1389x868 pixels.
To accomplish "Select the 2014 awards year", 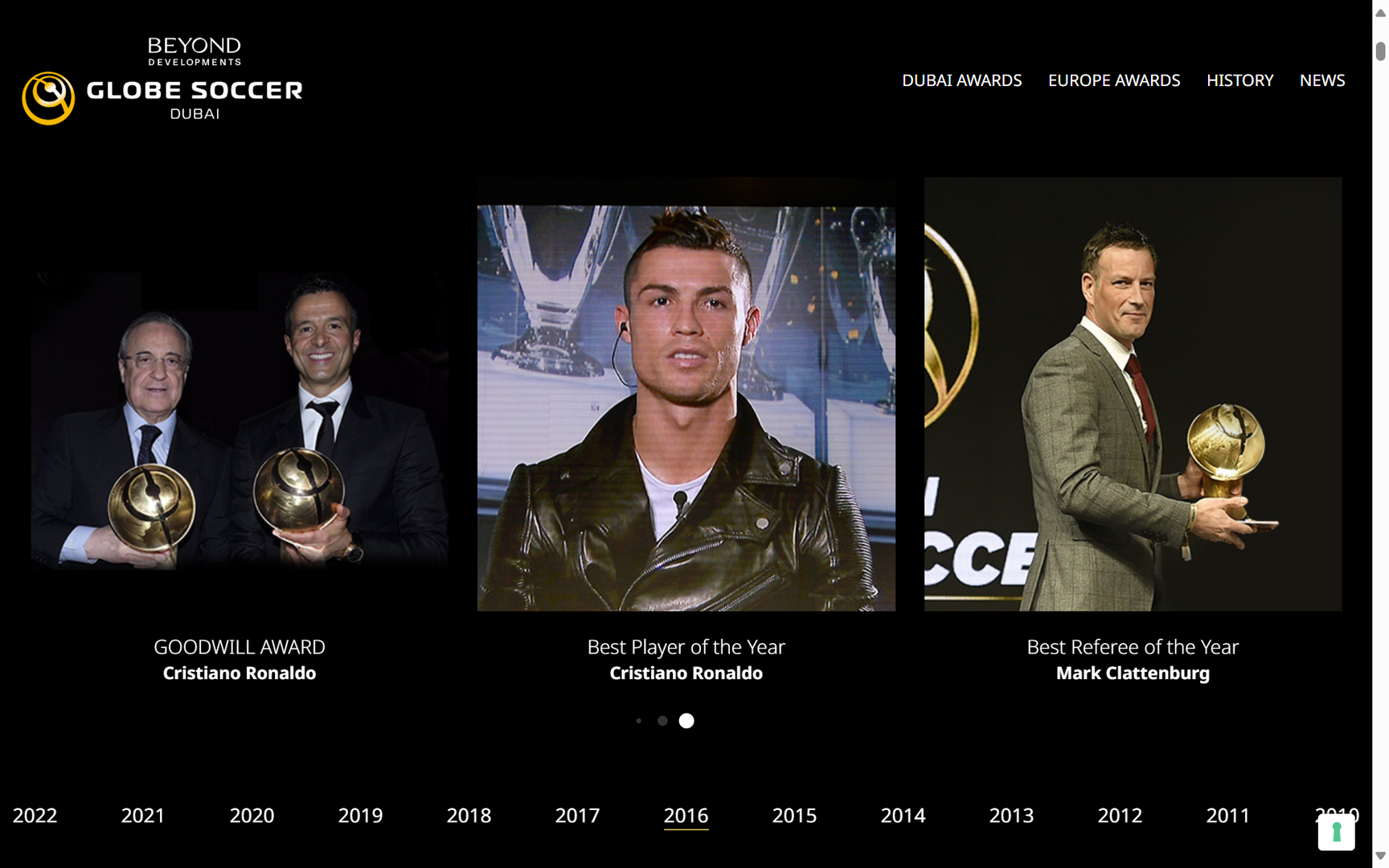I will click(903, 815).
